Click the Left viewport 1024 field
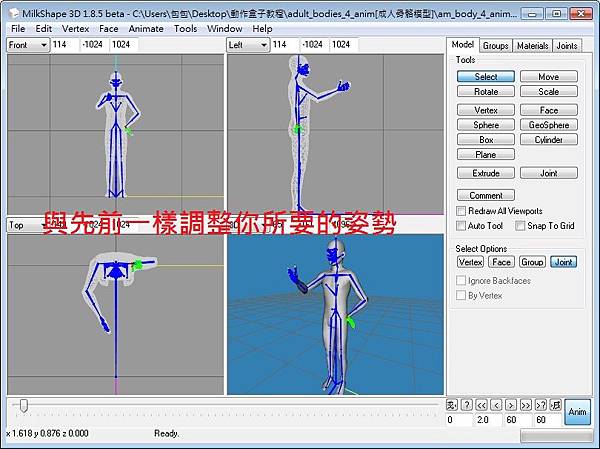This screenshot has width=600, height=449. point(344,45)
